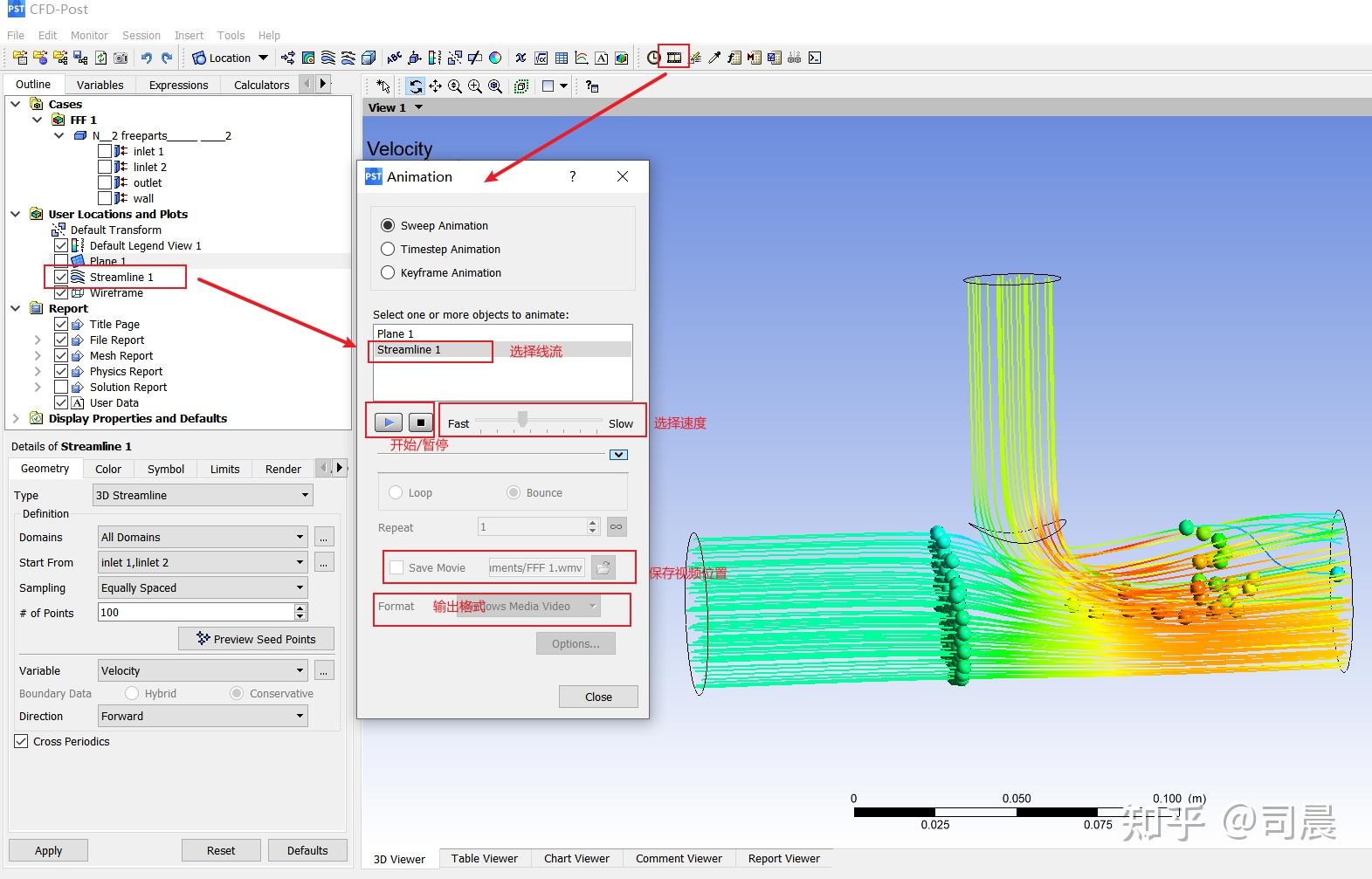
Task: Click the Preview Seed Points button
Action: click(x=256, y=639)
